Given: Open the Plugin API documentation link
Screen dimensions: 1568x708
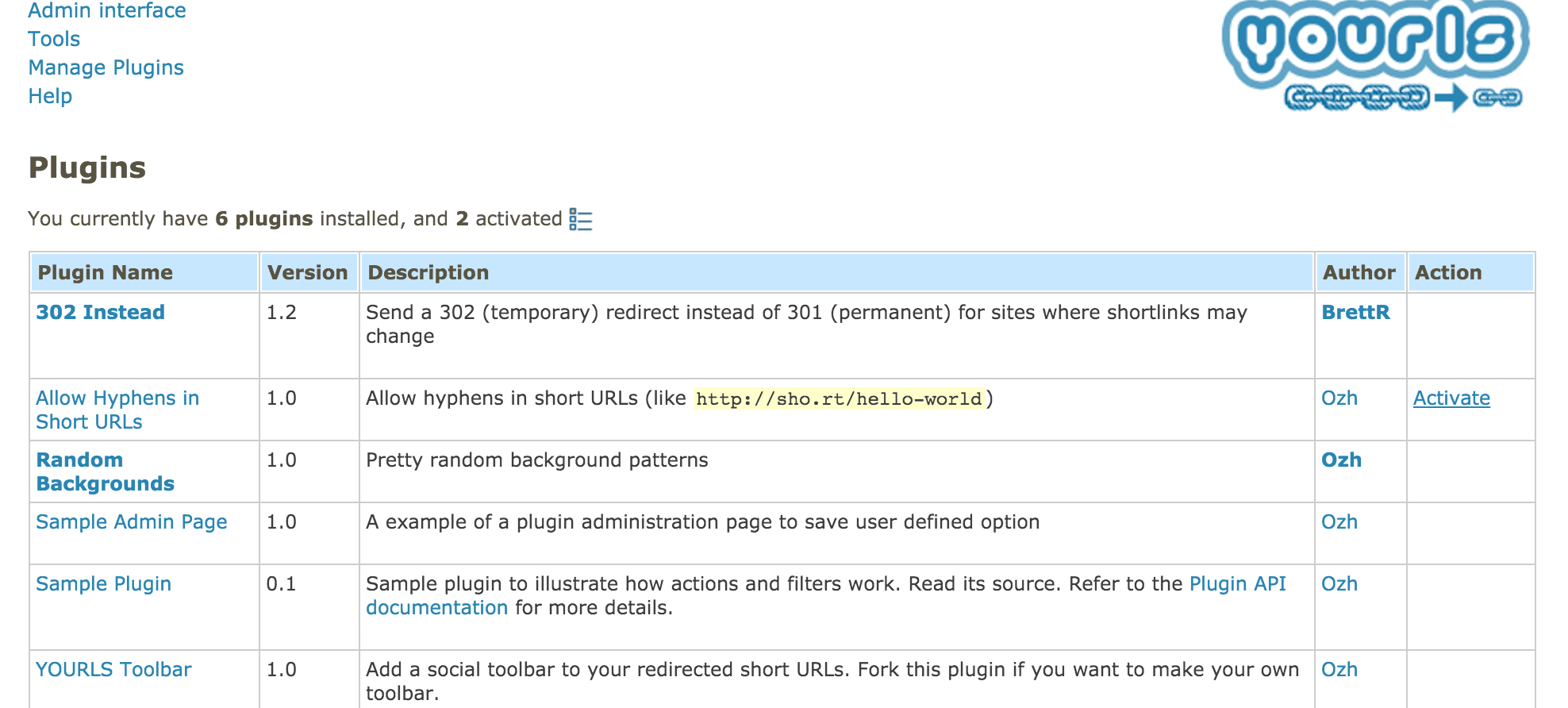Looking at the screenshot, I should 1237,584.
